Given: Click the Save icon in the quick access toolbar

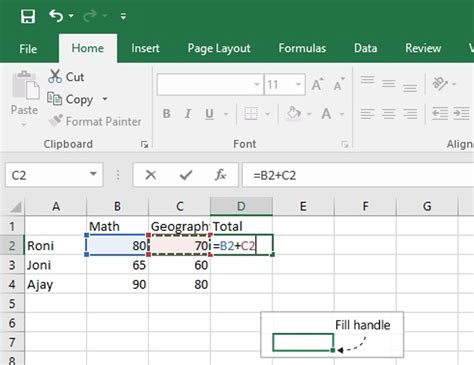Looking at the screenshot, I should (x=28, y=16).
